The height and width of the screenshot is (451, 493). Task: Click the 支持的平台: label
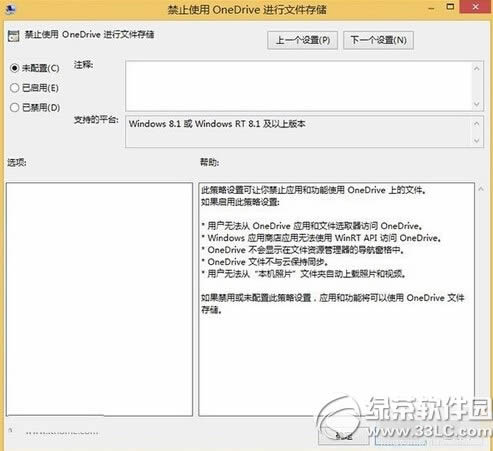[x=96, y=120]
